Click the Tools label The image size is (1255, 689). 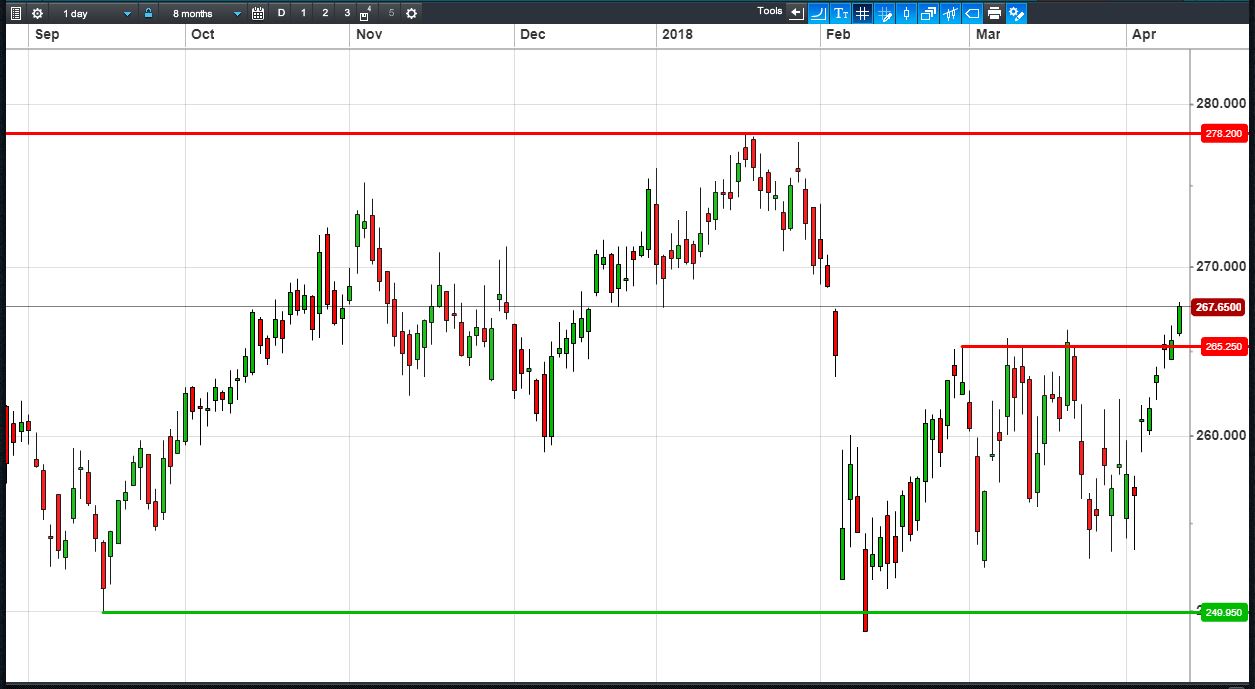[x=770, y=11]
